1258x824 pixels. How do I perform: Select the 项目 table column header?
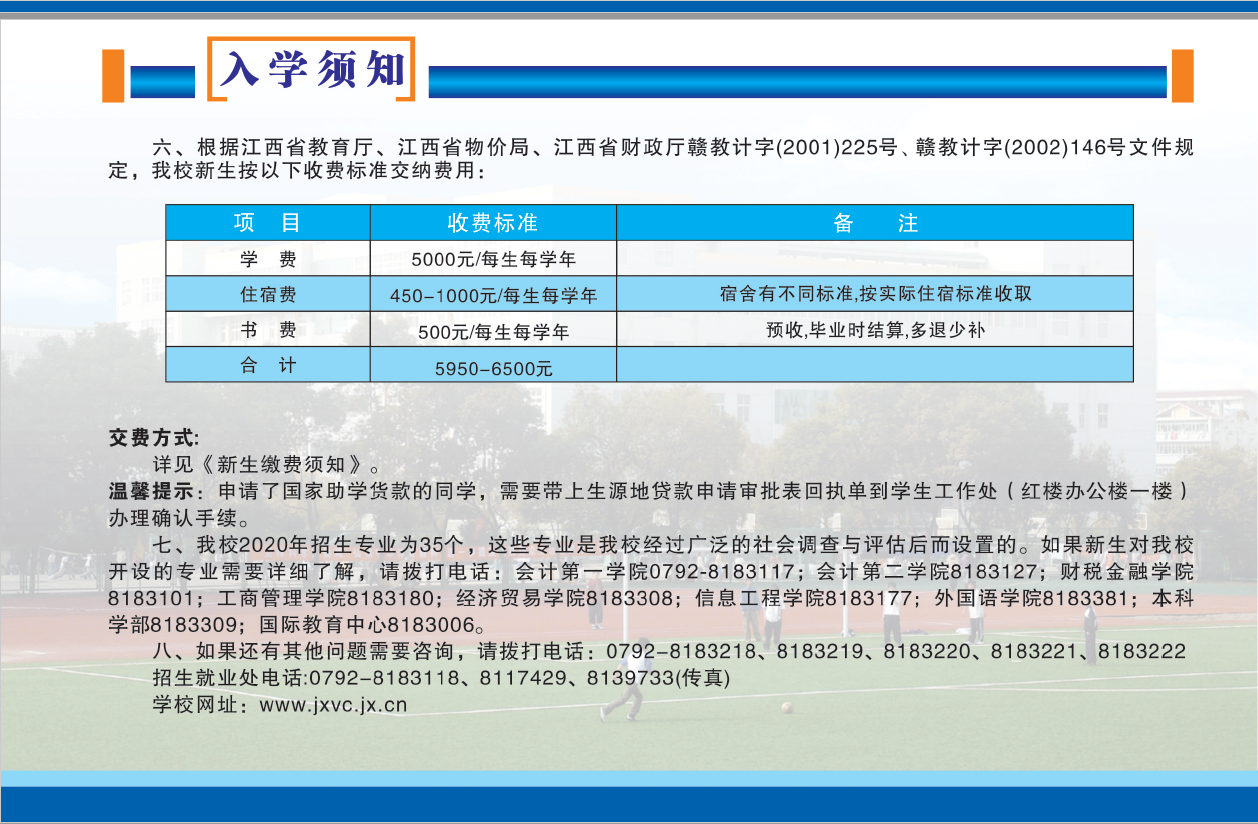point(267,223)
